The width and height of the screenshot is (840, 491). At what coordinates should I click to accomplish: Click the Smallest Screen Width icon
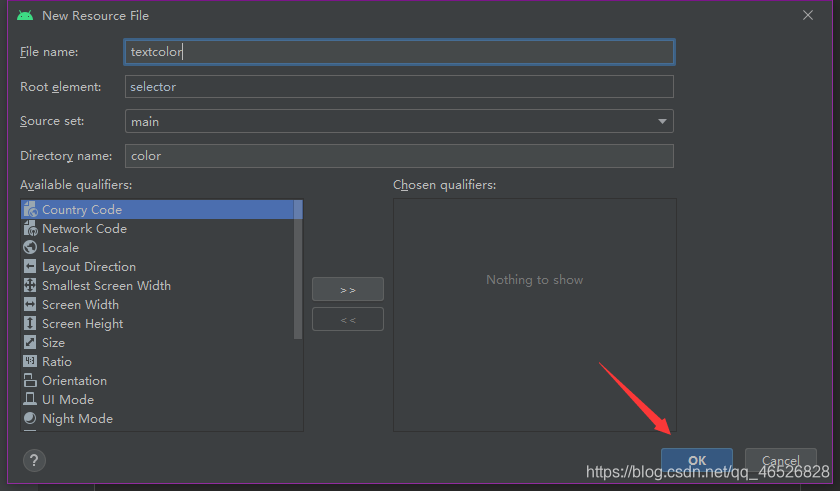pos(30,285)
